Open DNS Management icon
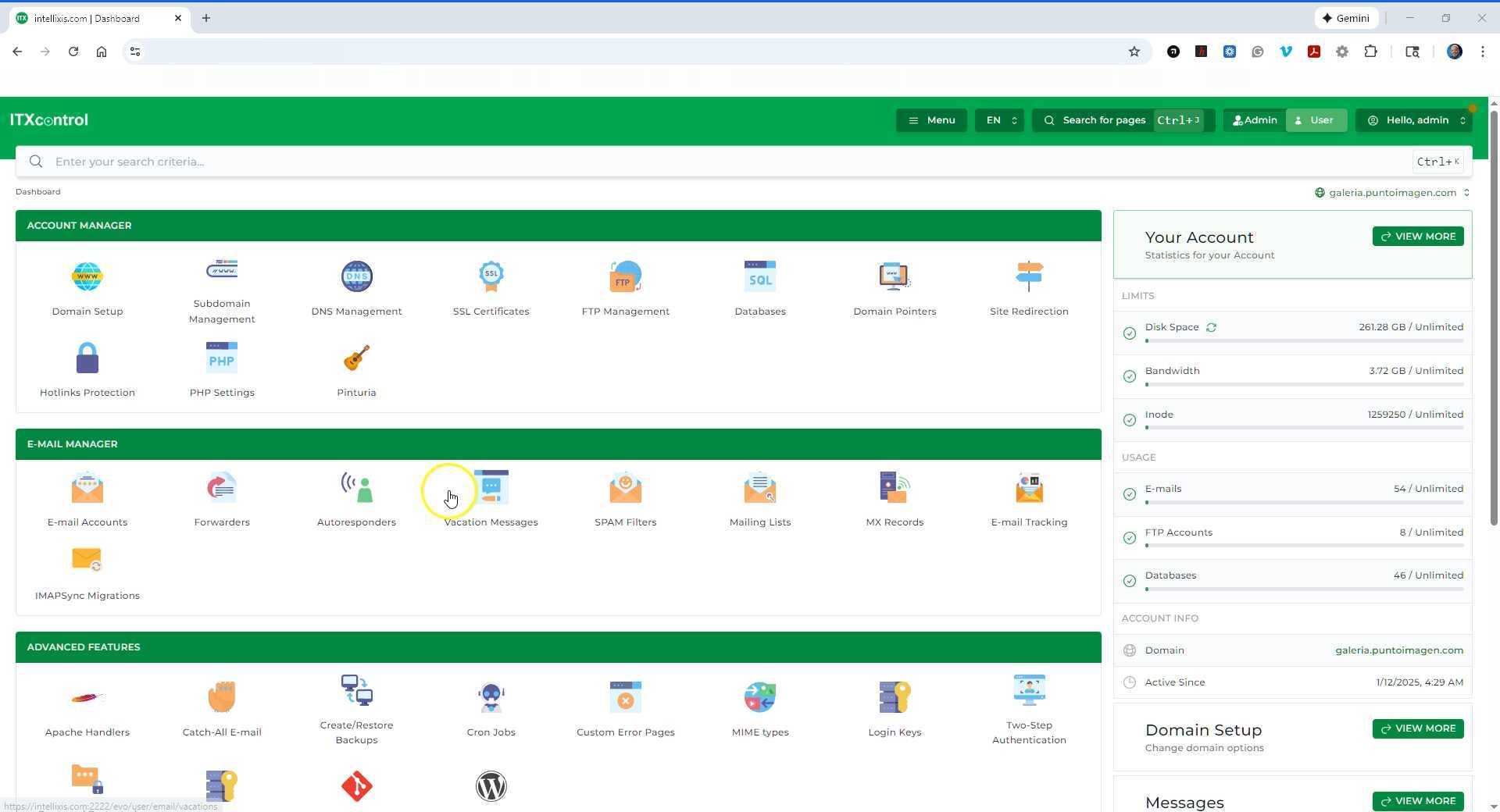The height and width of the screenshot is (812, 1500). [x=356, y=276]
